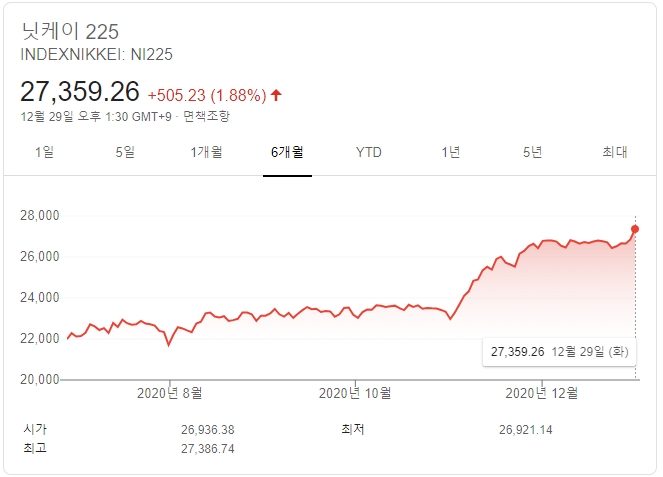
Task: Click the 27,359.26 current price
Action: 80,92
